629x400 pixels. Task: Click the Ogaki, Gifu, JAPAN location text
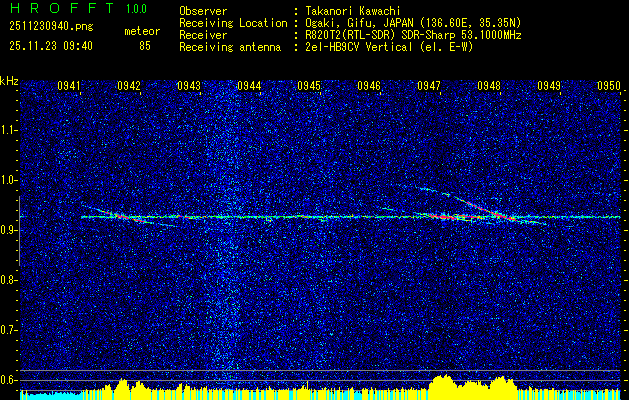tap(413, 23)
